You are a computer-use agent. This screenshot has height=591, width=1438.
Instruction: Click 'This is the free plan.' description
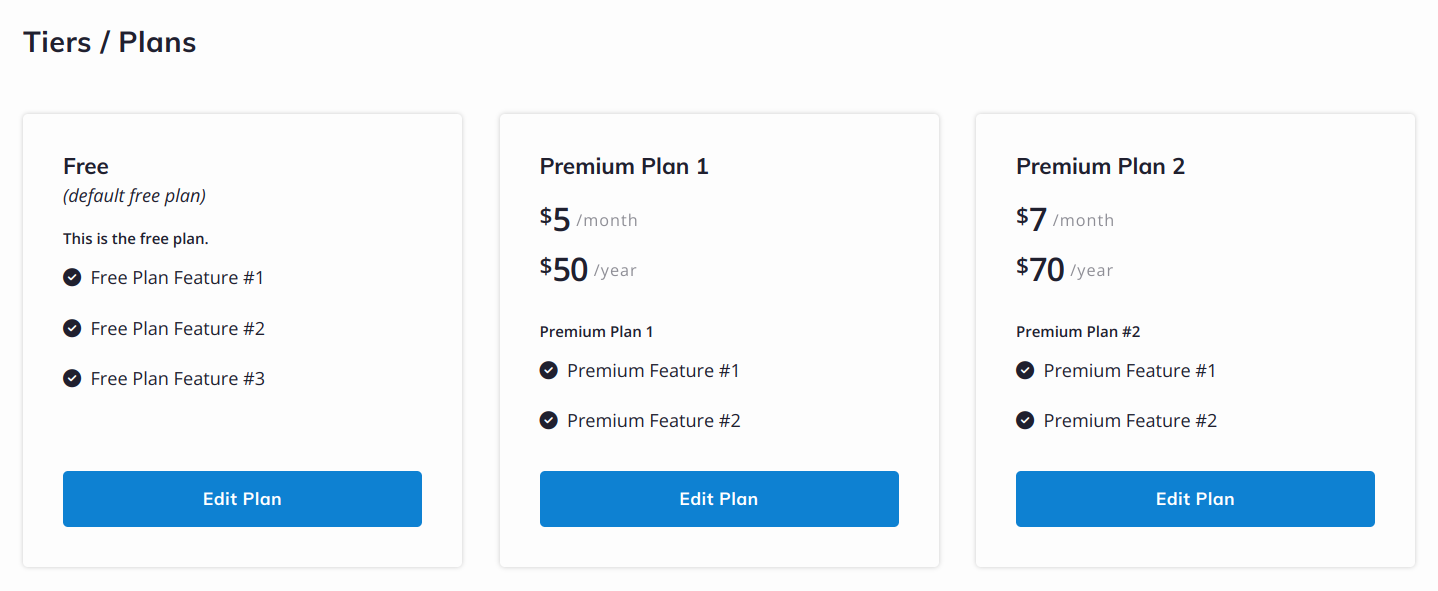(x=136, y=239)
